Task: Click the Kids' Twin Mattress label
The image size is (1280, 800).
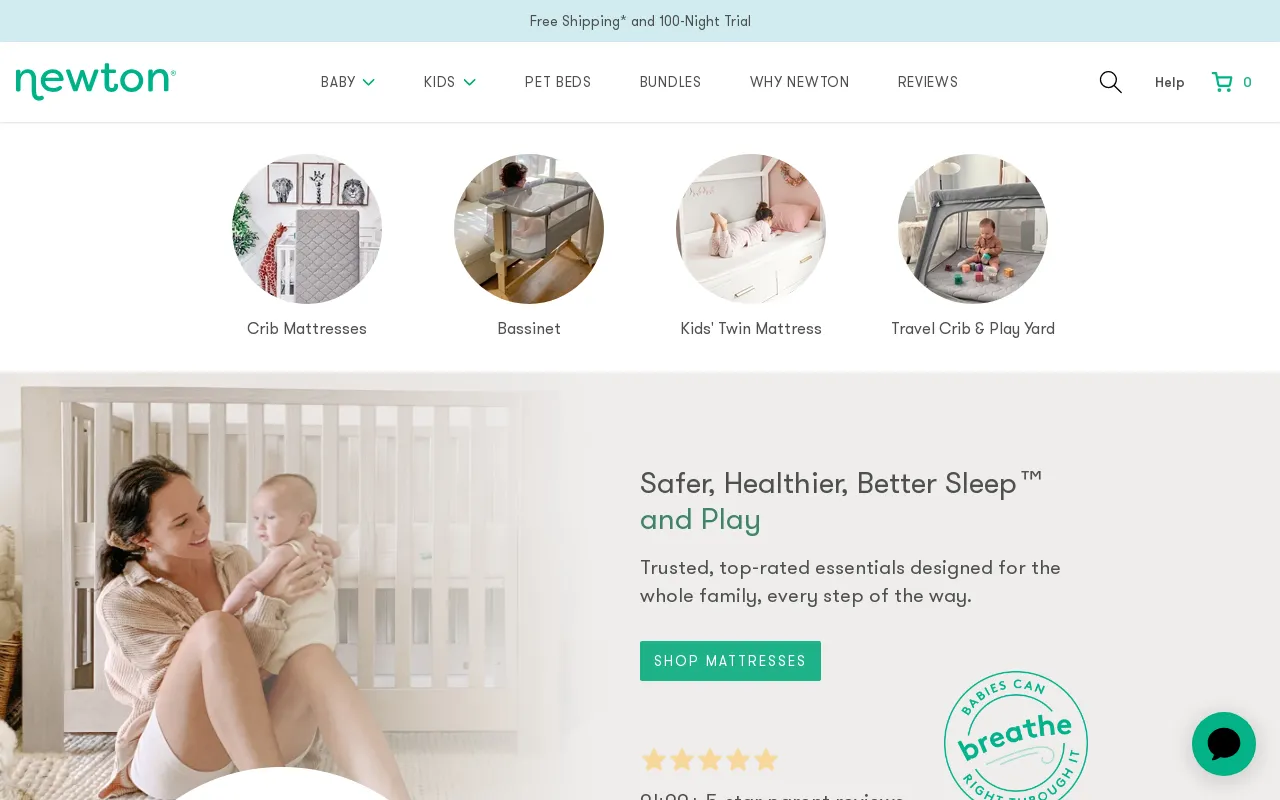Action: (751, 329)
